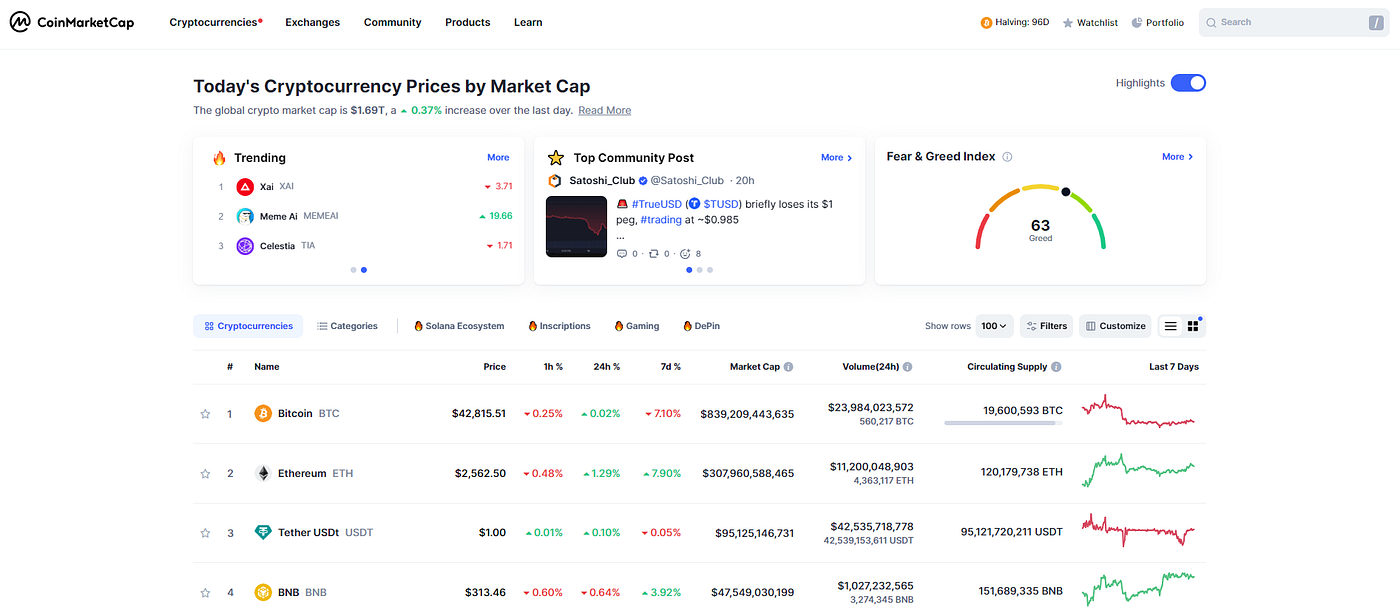The width and height of the screenshot is (1400, 616).
Task: Open the Filters panel
Action: [x=1047, y=326]
